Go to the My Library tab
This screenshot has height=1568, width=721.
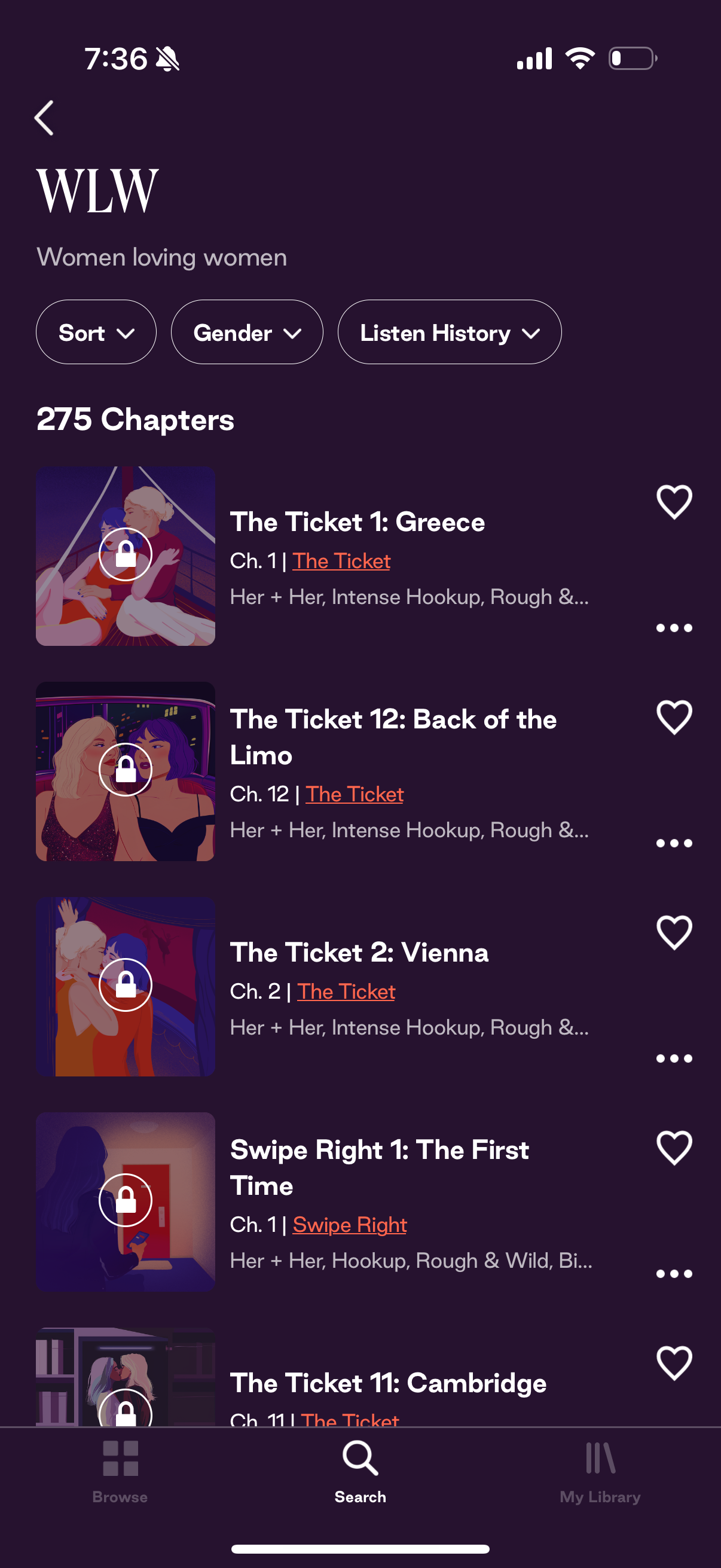(x=600, y=1471)
